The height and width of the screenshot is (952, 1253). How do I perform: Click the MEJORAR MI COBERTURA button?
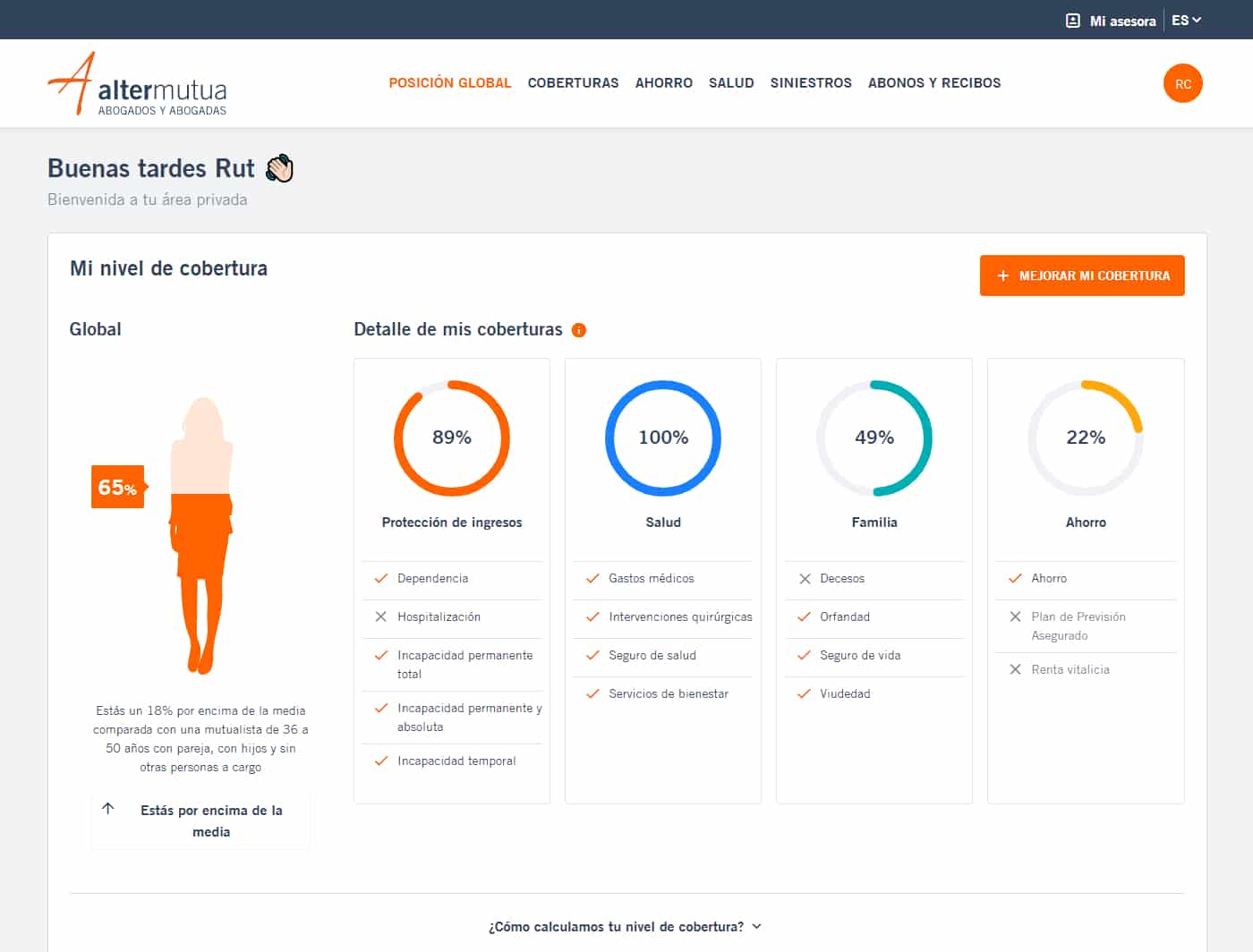[x=1082, y=276]
